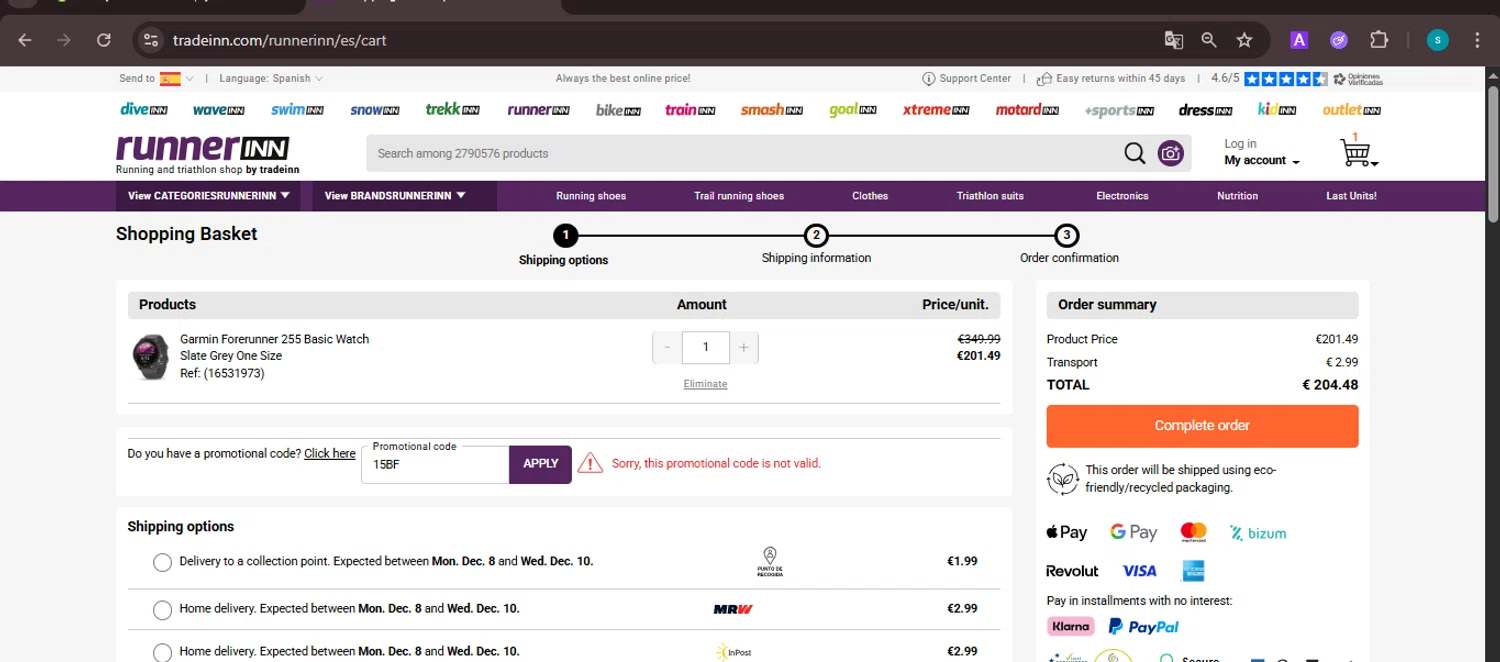
Task: Go to the kidinn store logo
Action: tap(1277, 109)
